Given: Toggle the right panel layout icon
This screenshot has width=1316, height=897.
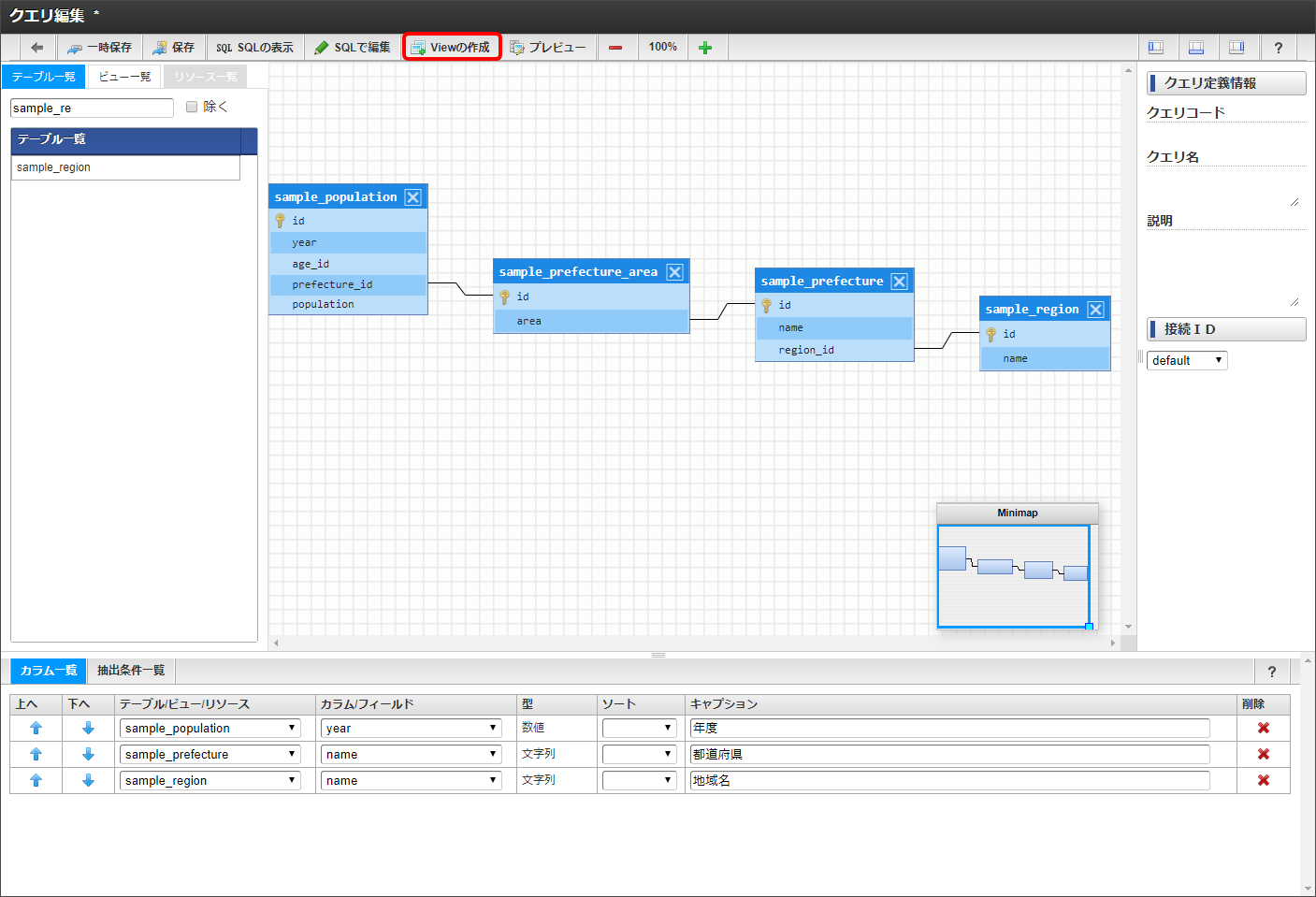Looking at the screenshot, I should tap(1236, 48).
